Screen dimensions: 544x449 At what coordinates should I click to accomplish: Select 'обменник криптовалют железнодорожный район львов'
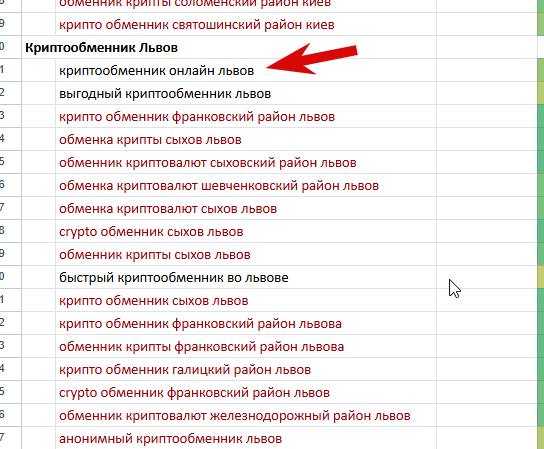click(246, 415)
